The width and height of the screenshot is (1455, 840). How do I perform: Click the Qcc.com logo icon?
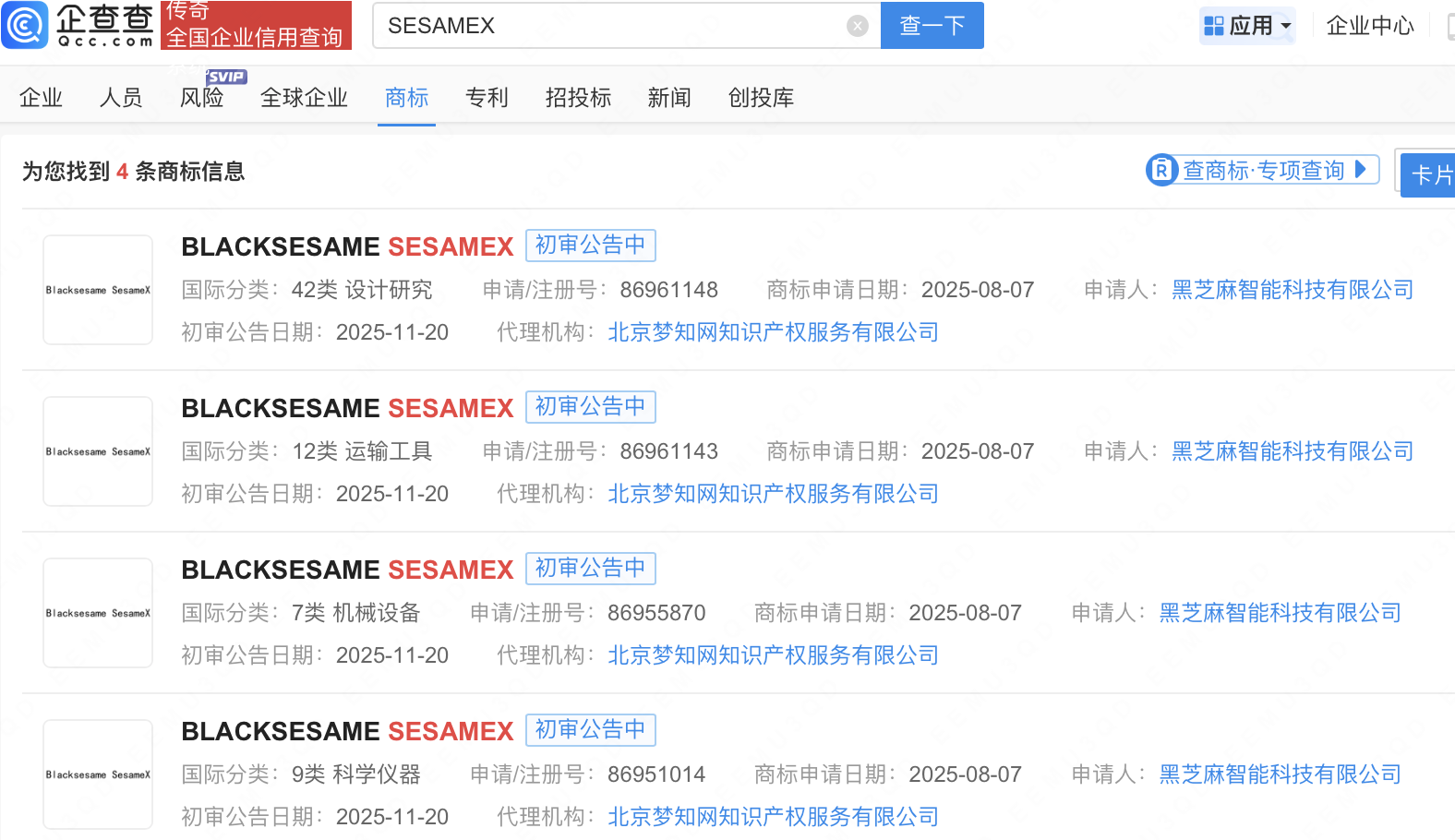click(x=25, y=25)
